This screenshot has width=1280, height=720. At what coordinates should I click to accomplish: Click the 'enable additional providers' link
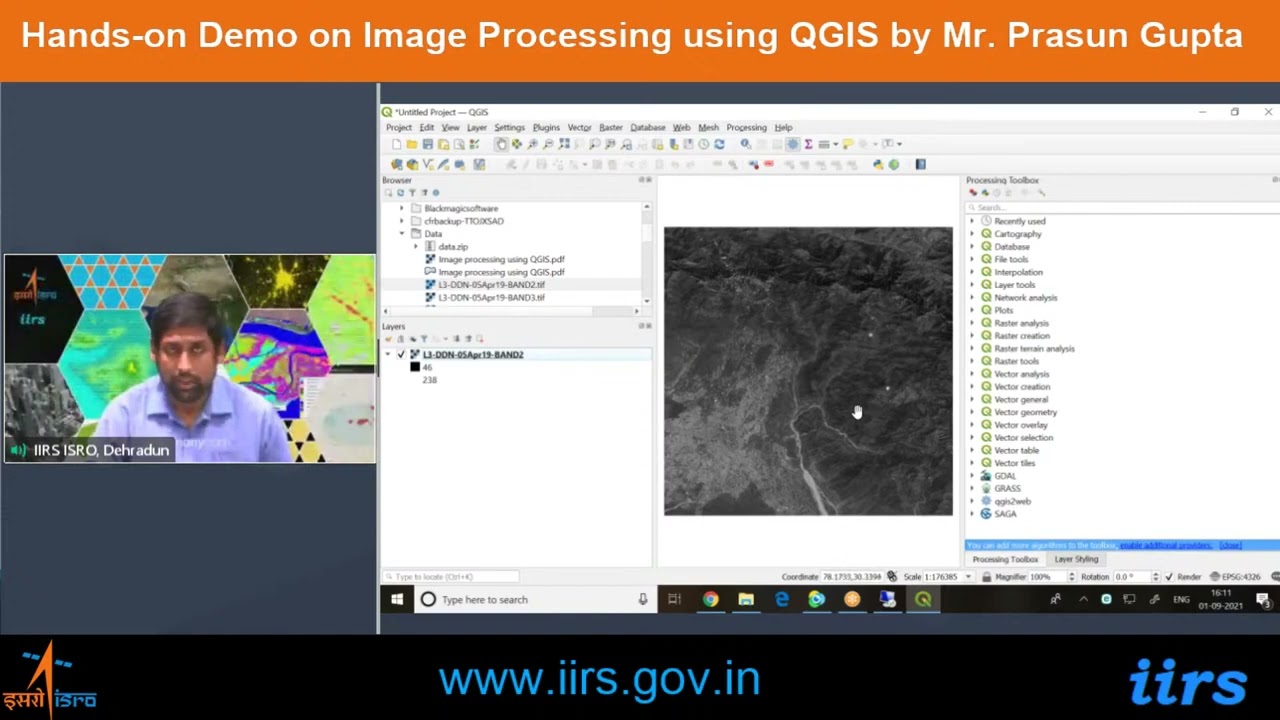point(1166,546)
